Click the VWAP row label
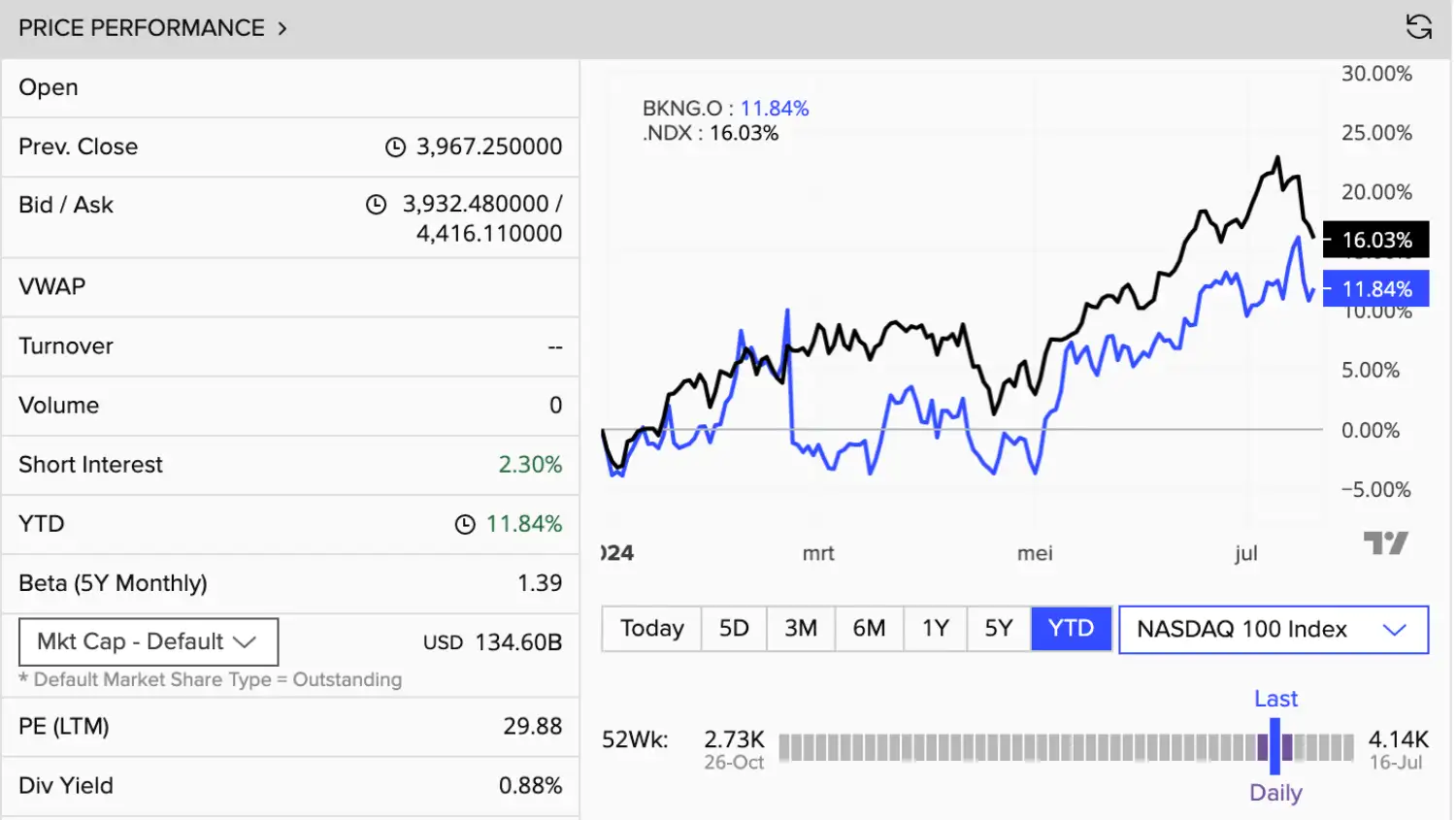Screen dimensions: 1456x820 click(x=52, y=287)
